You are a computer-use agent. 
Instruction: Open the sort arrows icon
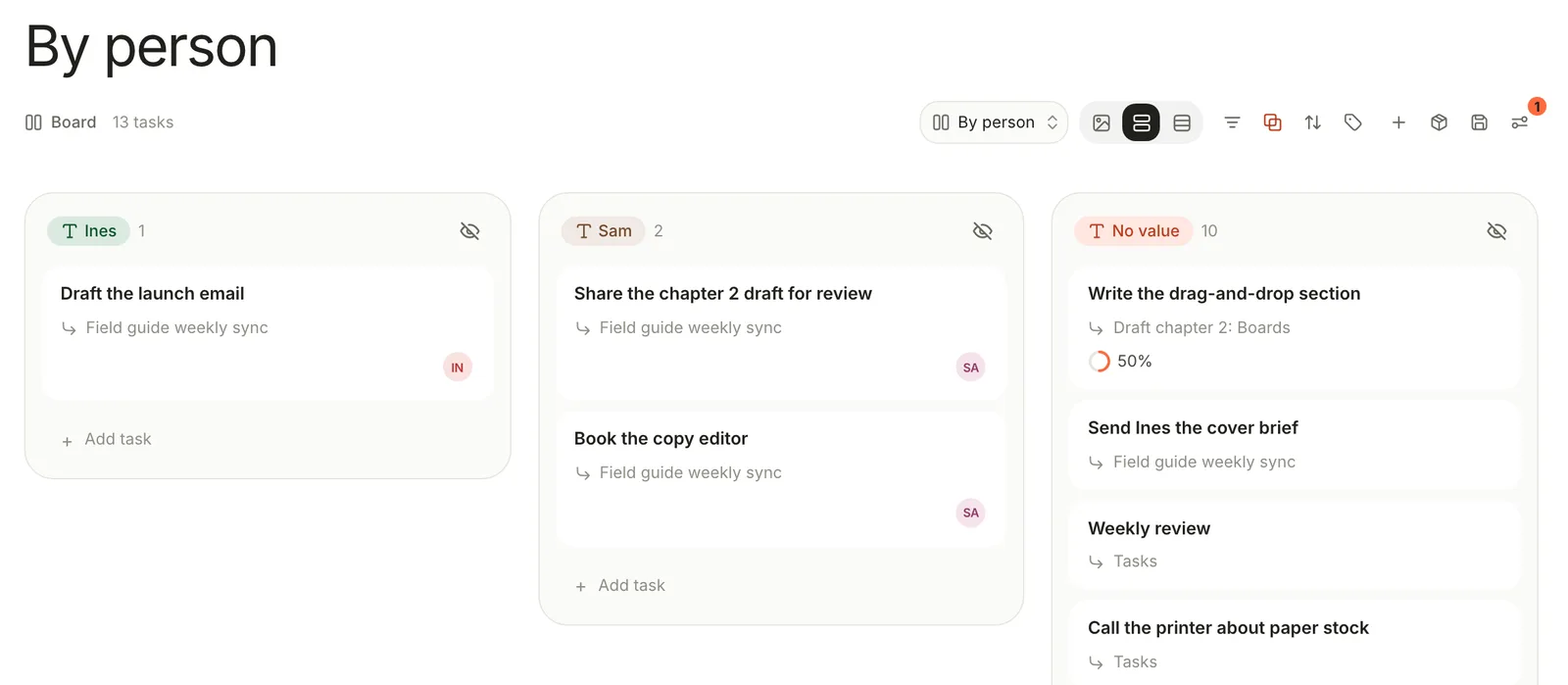point(1312,122)
